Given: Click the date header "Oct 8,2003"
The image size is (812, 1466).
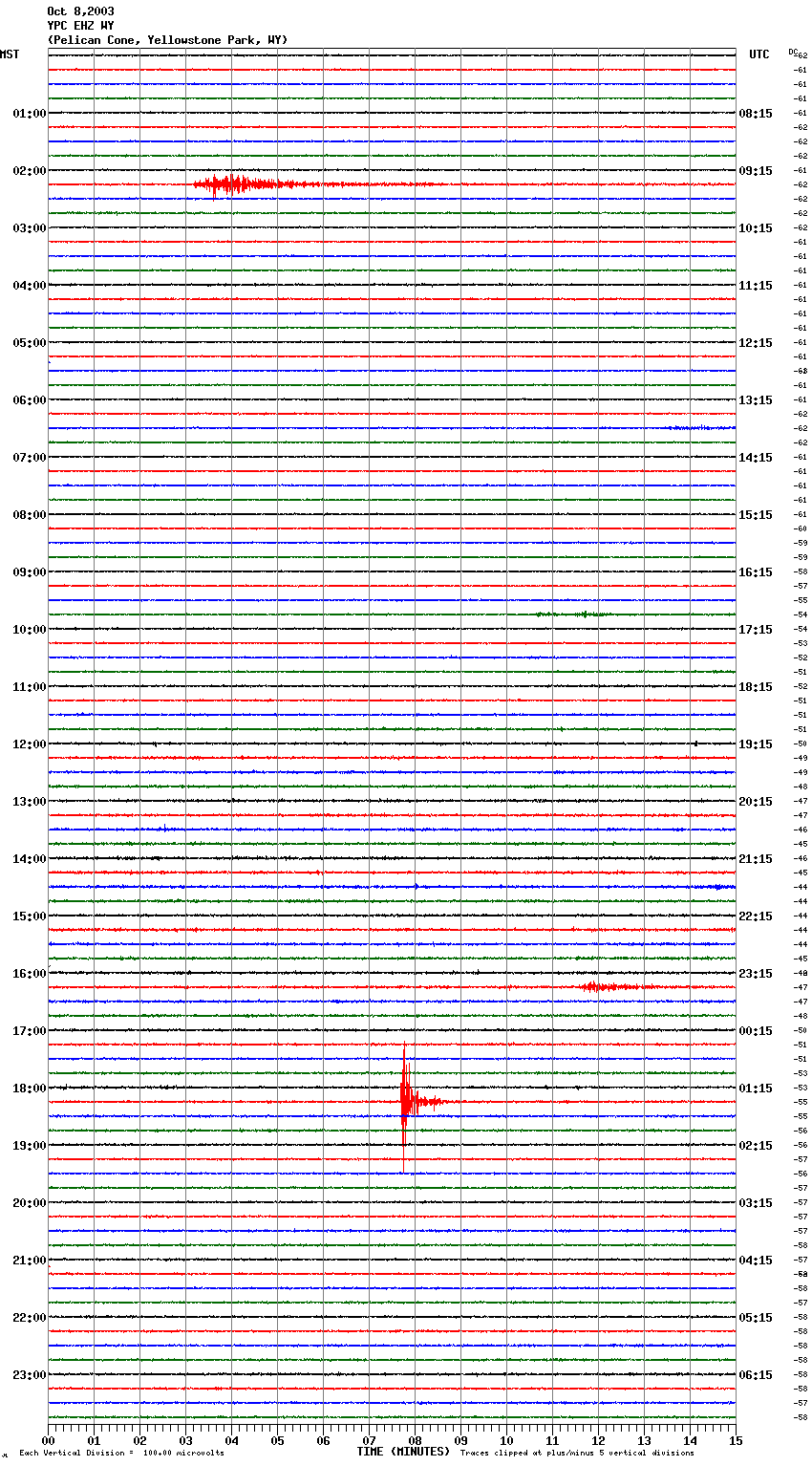Looking at the screenshot, I should pyautogui.click(x=80, y=11).
